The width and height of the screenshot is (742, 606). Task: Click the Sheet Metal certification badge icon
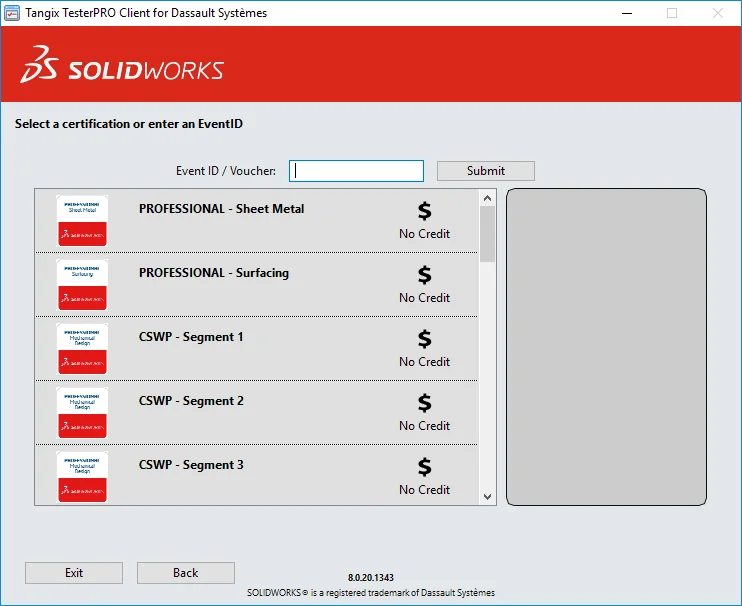pos(82,221)
